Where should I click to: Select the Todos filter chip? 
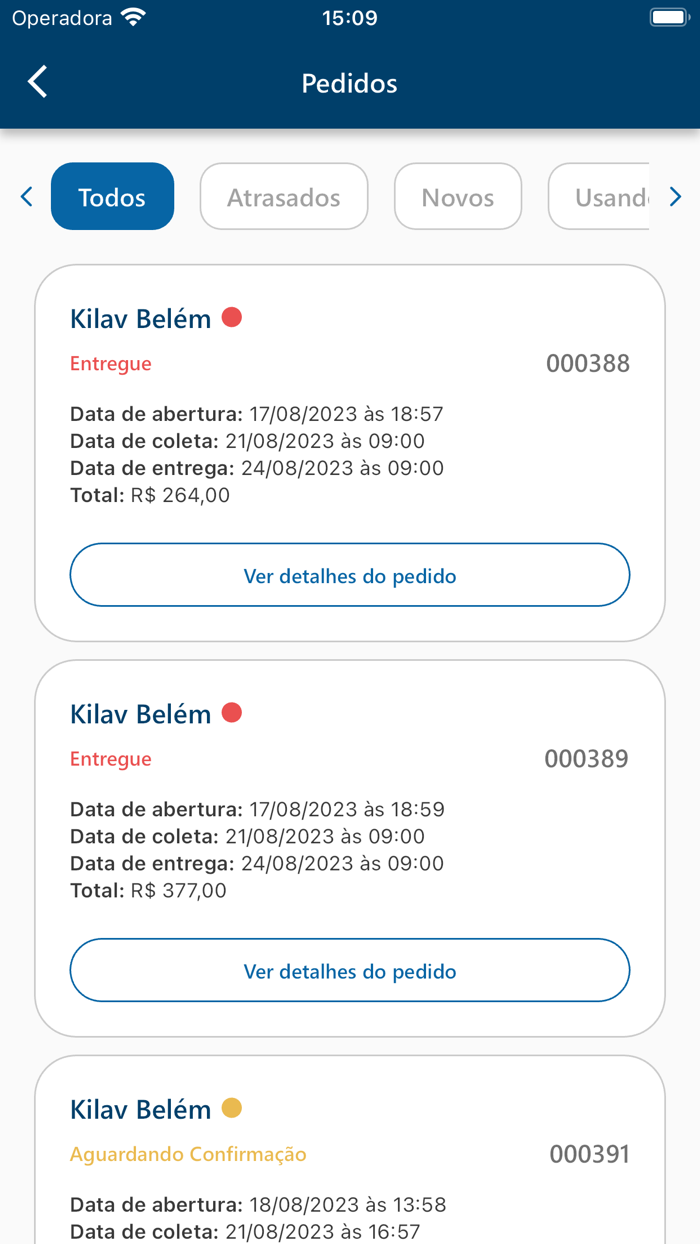coord(112,196)
